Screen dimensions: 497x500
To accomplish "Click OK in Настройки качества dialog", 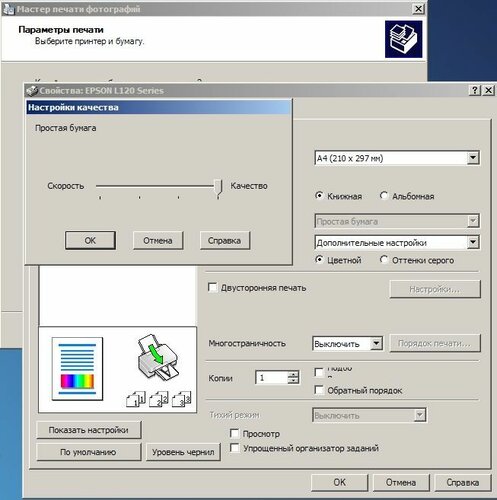I will coord(90,240).
